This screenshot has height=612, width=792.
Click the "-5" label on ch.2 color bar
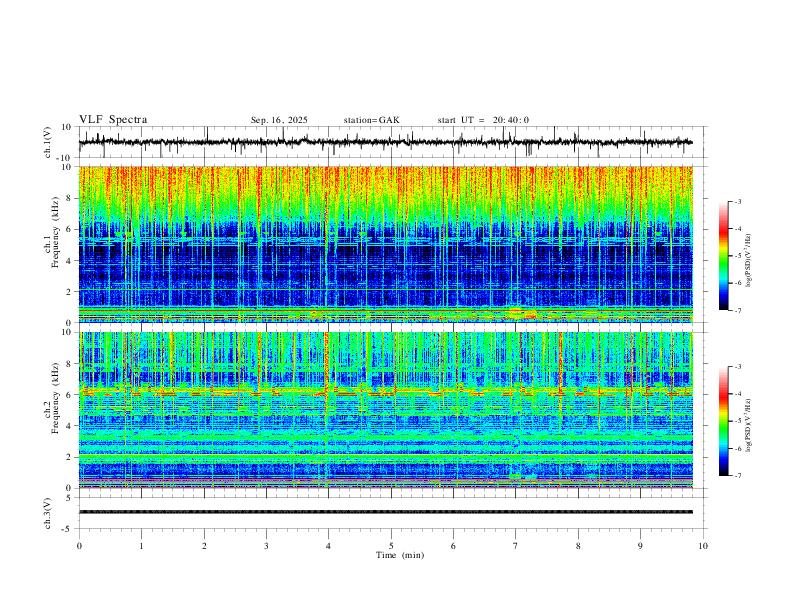coord(737,421)
